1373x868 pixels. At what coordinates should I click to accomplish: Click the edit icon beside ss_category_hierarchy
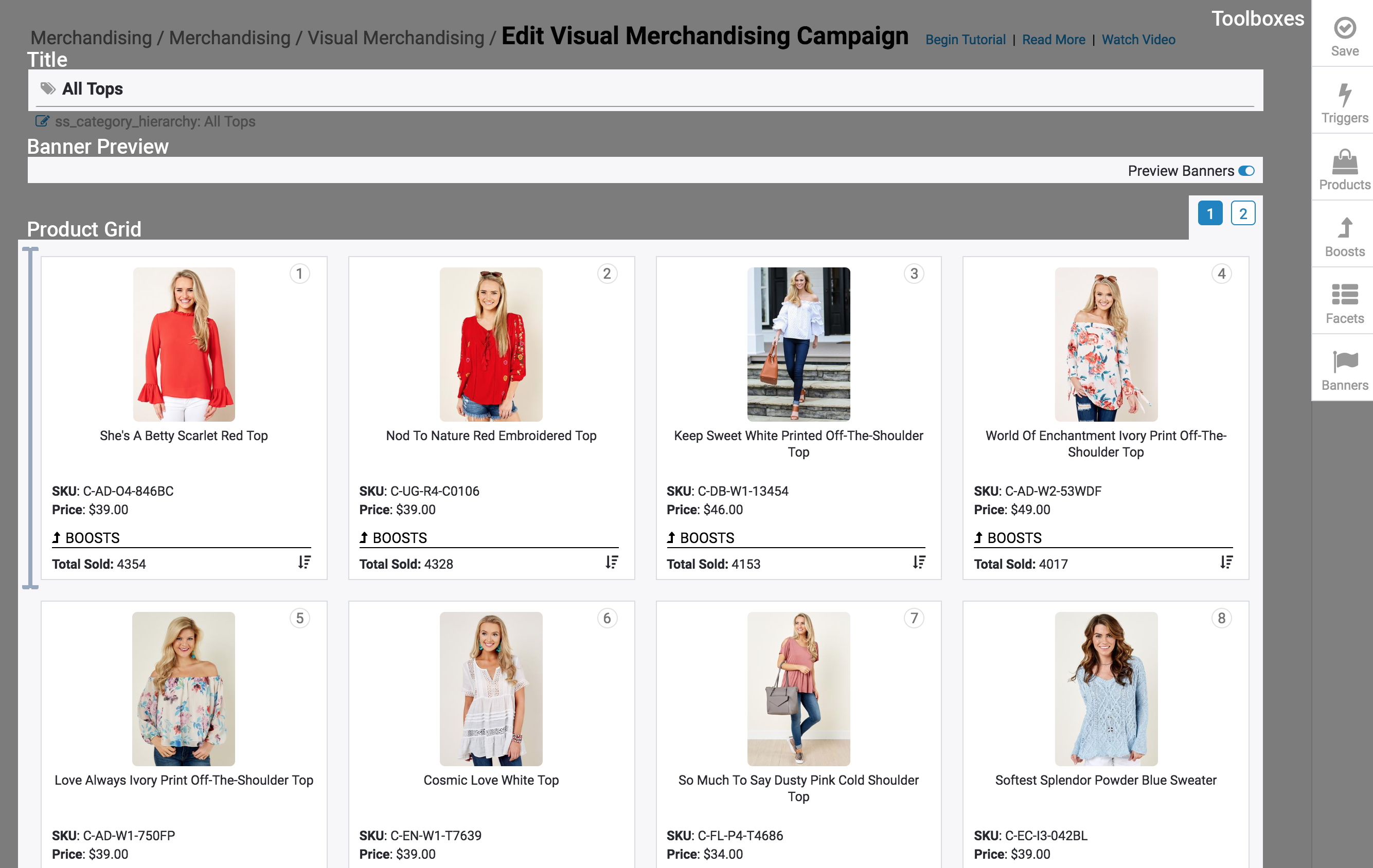42,121
